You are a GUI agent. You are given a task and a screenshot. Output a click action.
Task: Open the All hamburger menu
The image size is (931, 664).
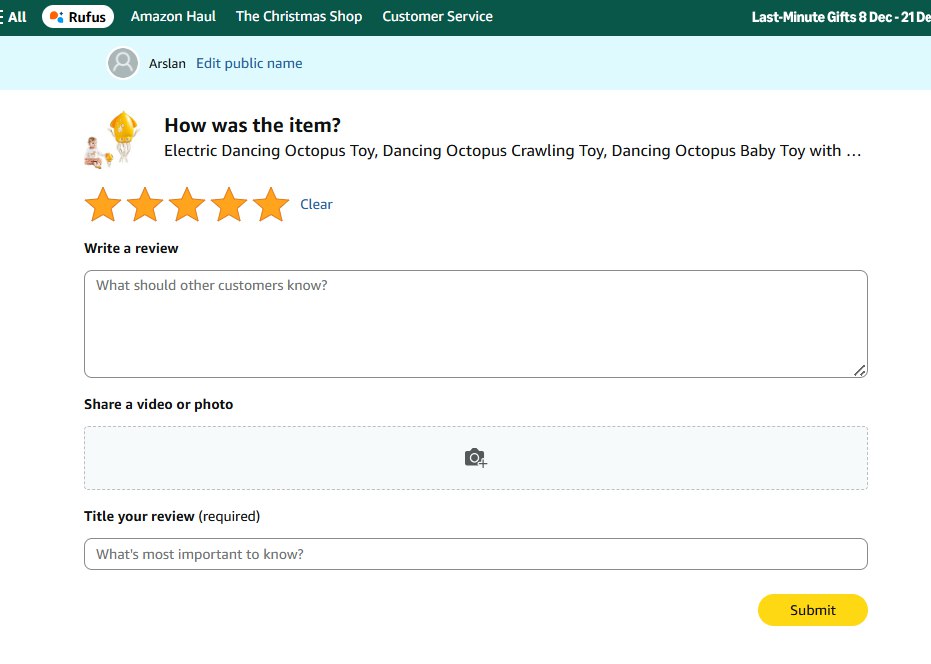[14, 17]
